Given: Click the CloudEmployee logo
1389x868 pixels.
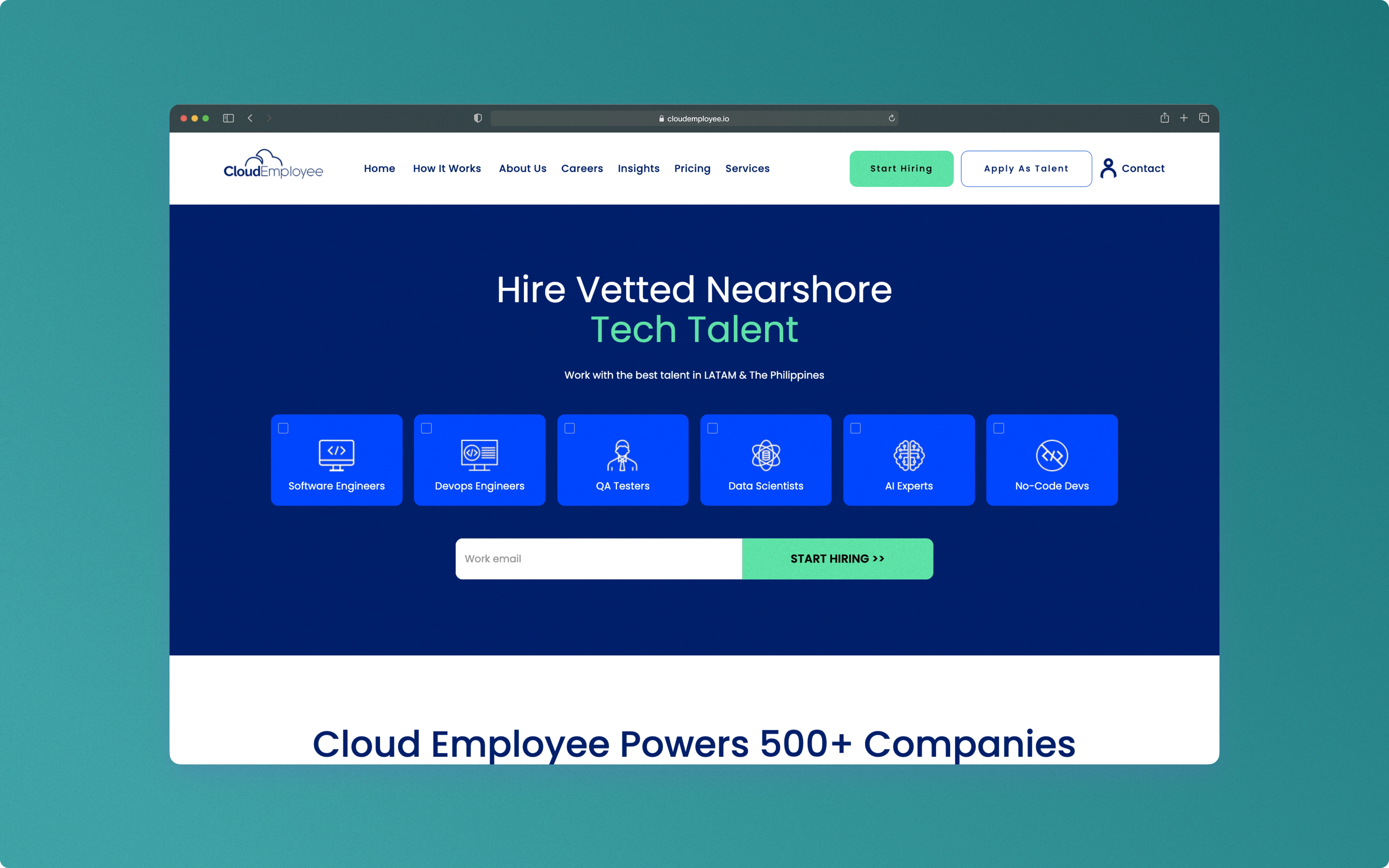Looking at the screenshot, I should click(273, 164).
